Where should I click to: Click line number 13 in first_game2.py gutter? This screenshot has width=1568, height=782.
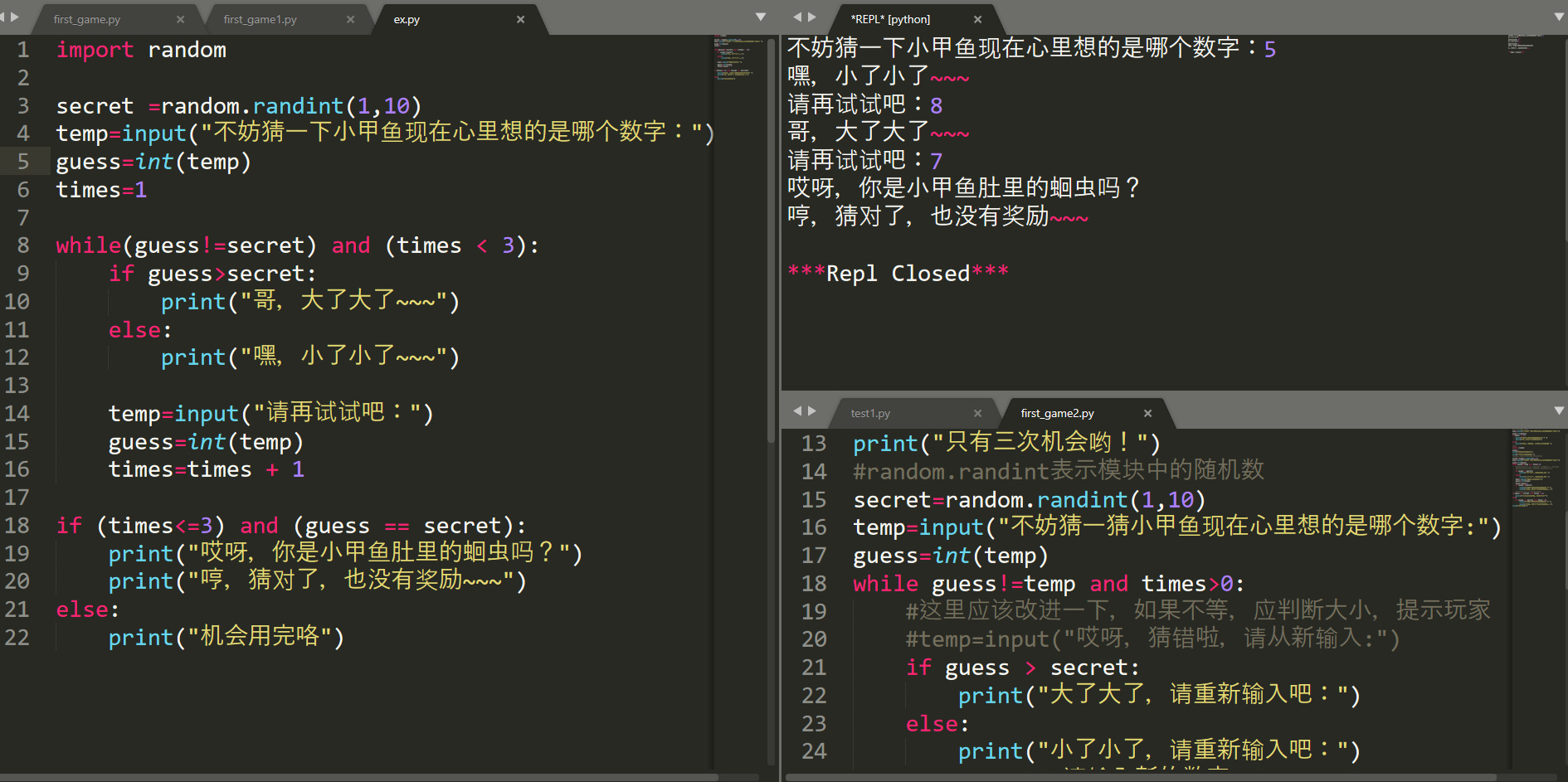814,444
